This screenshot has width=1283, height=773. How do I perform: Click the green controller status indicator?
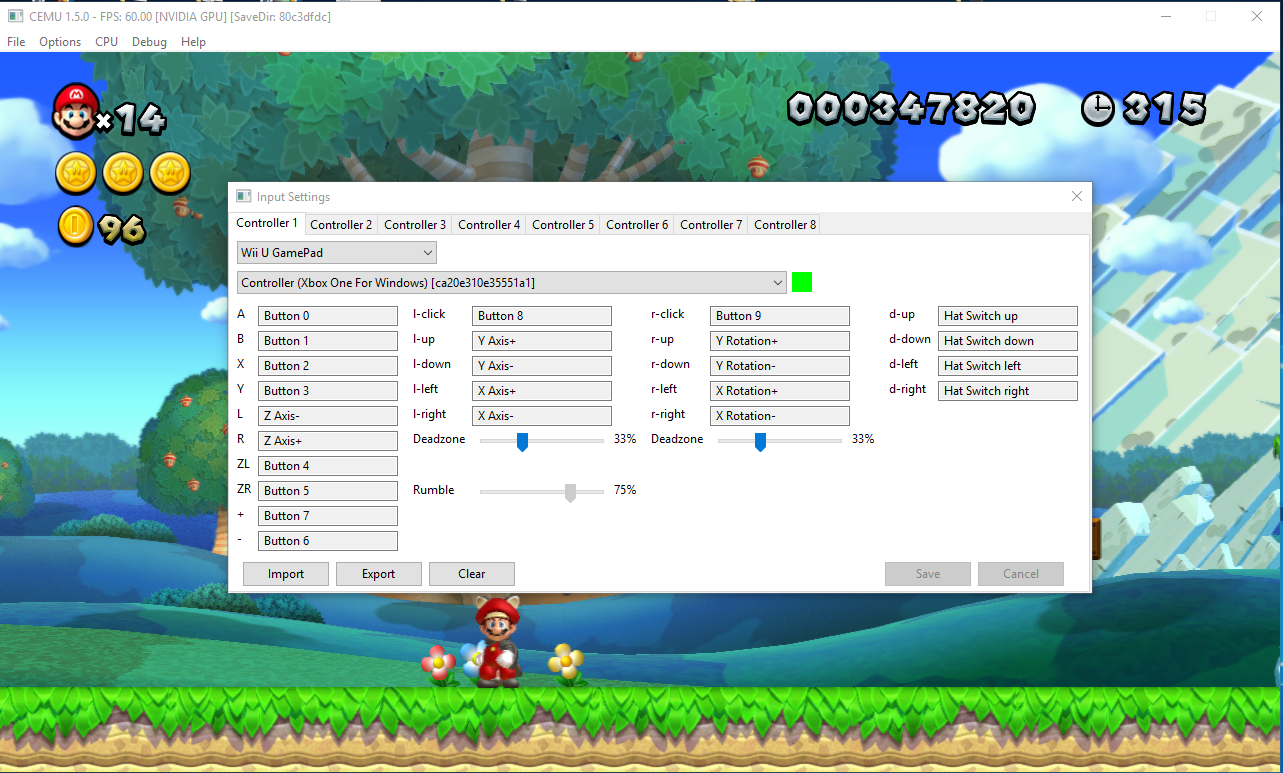[801, 282]
